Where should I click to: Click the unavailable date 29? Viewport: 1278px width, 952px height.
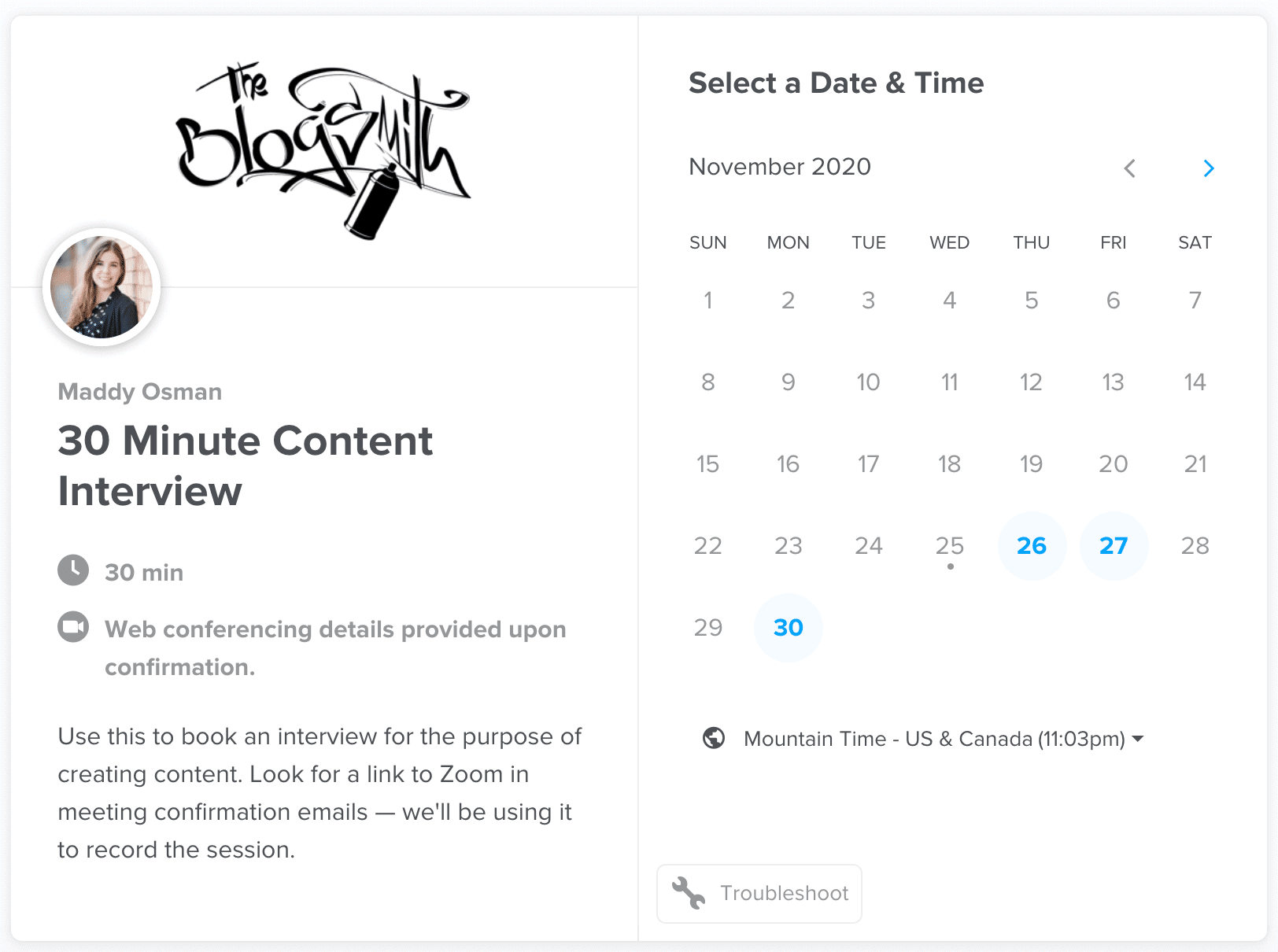click(x=708, y=627)
